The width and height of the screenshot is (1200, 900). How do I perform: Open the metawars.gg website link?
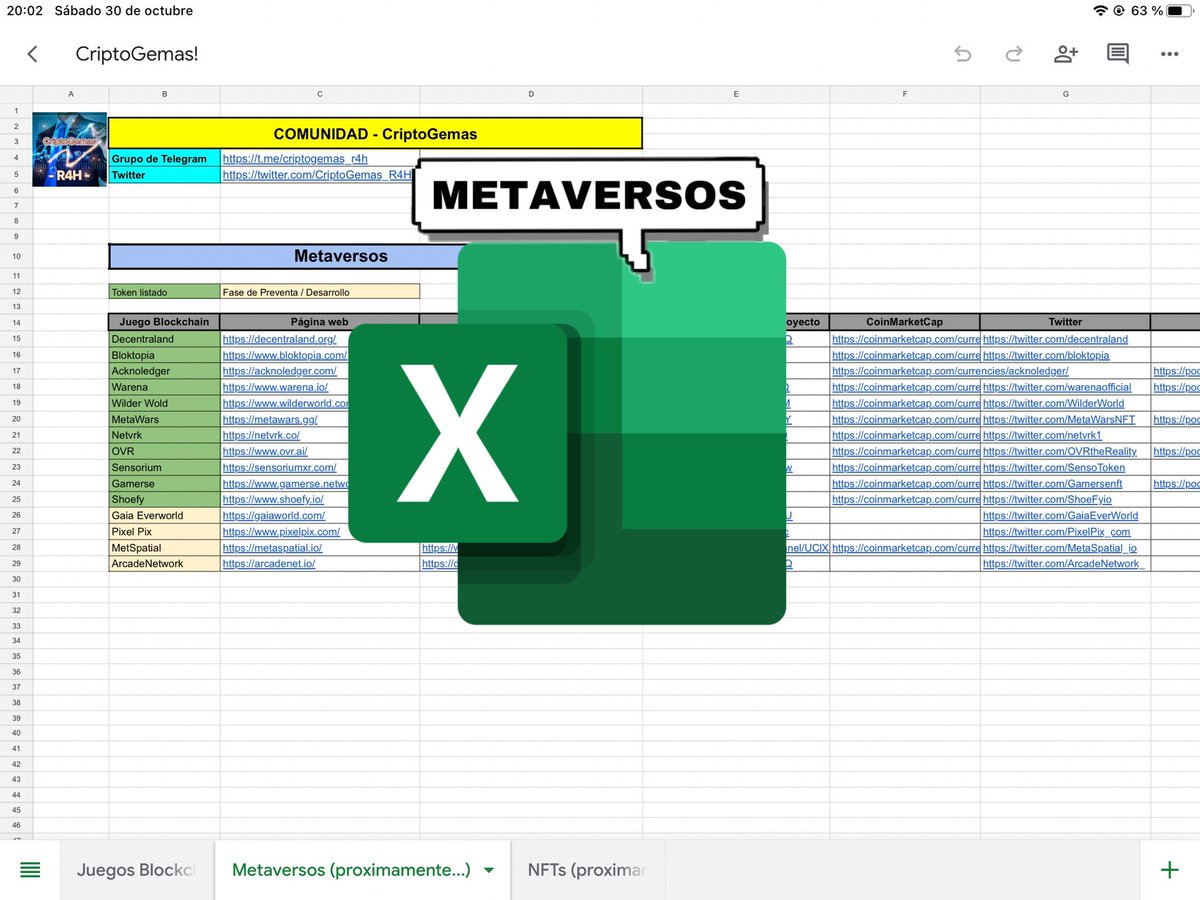270,419
